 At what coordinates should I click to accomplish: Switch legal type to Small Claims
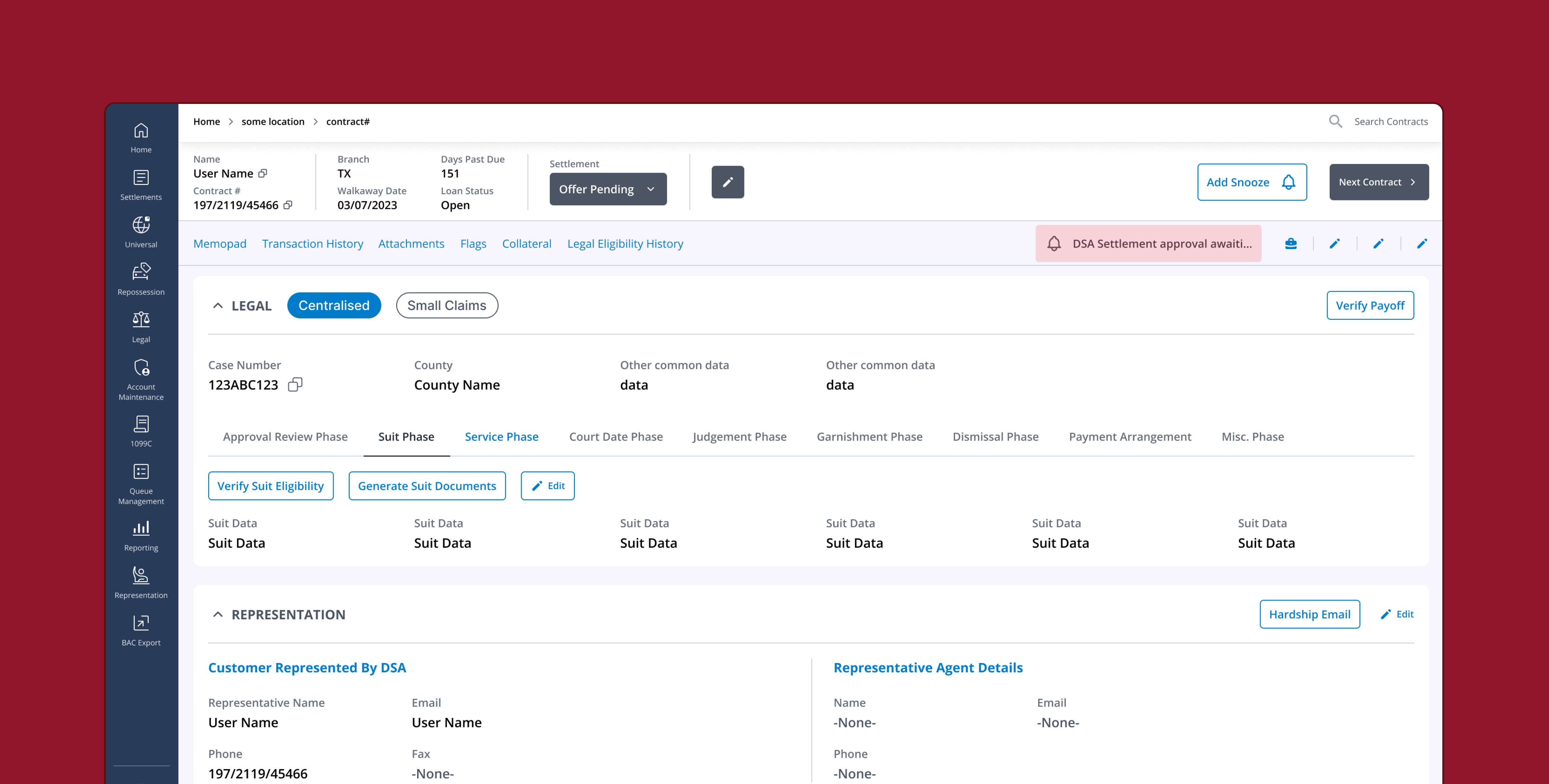447,305
